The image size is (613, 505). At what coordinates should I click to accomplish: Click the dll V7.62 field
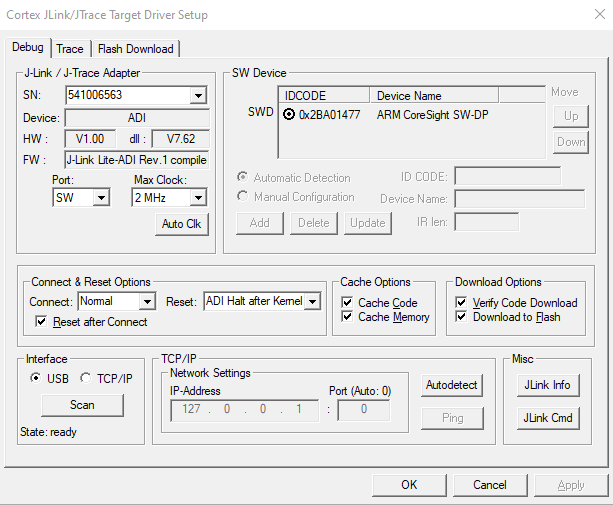coord(181,139)
